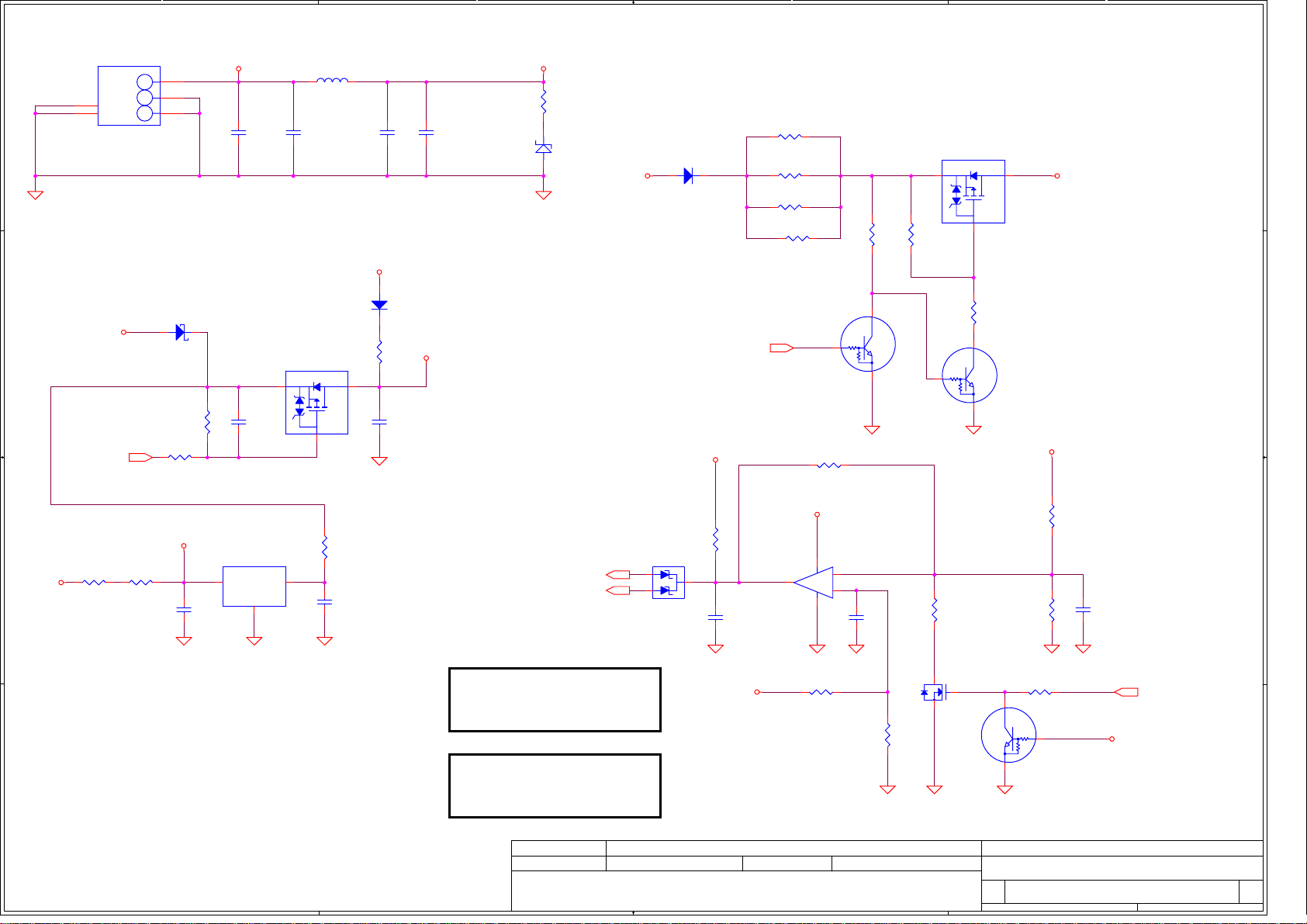1307x924 pixels.
Task: Select the red port left of the left-middle series resistor
Action: coord(140,458)
